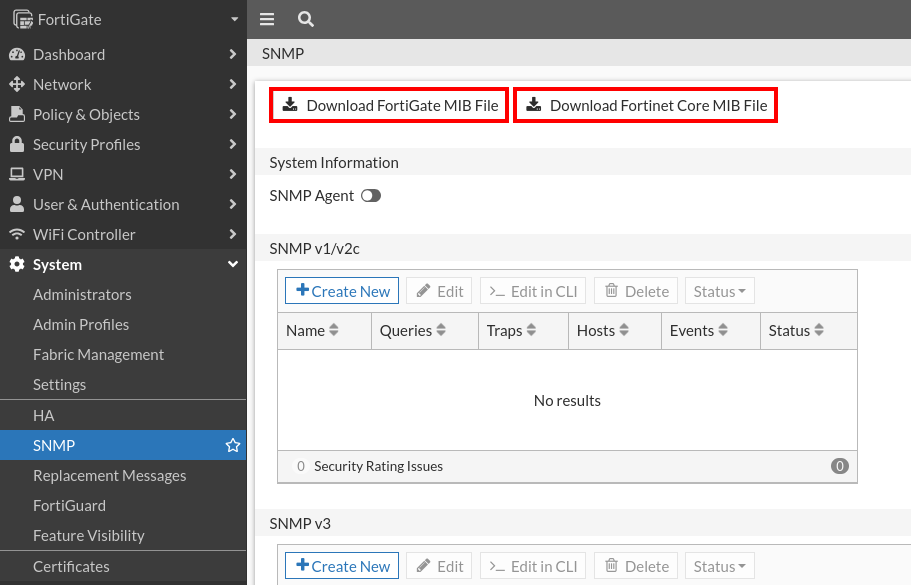The width and height of the screenshot is (911, 585).
Task: Click the Security Rating Issues count badge
Action: [x=839, y=466]
